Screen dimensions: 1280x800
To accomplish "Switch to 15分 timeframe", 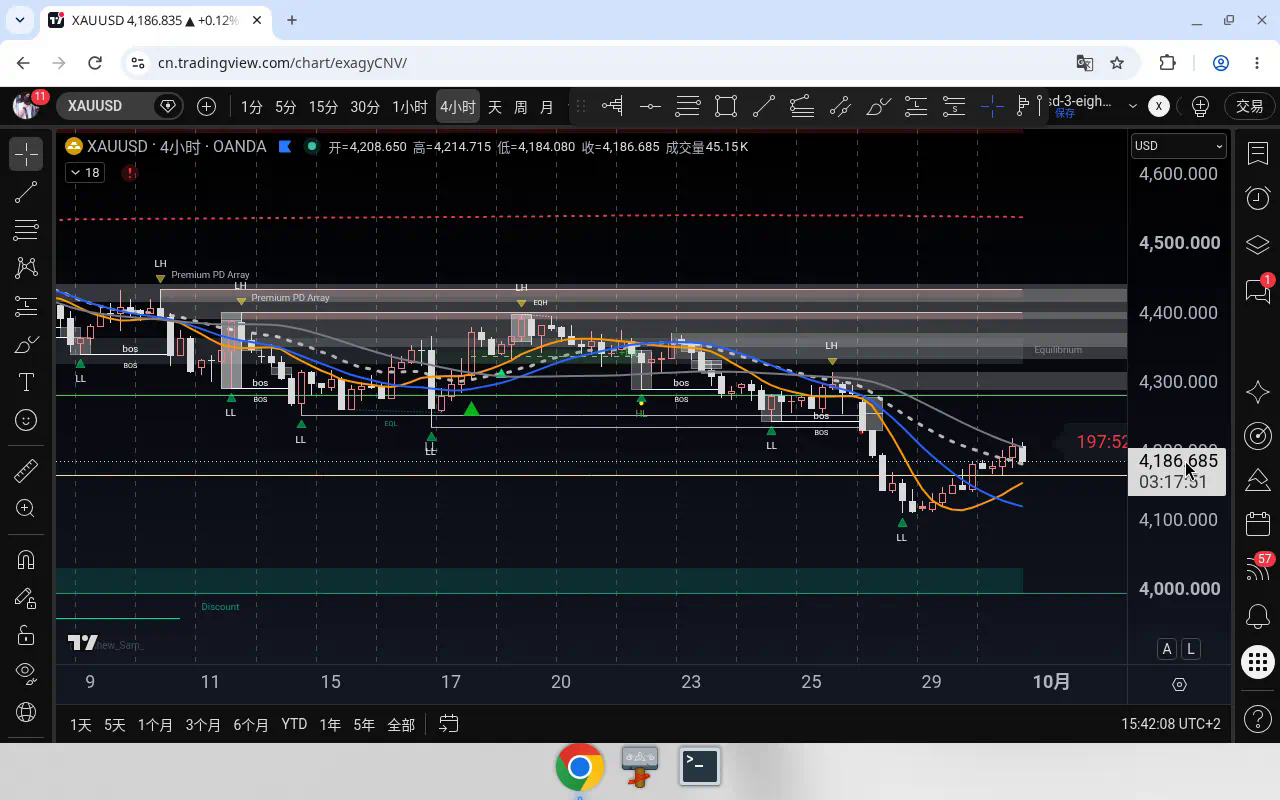I will 323,106.
